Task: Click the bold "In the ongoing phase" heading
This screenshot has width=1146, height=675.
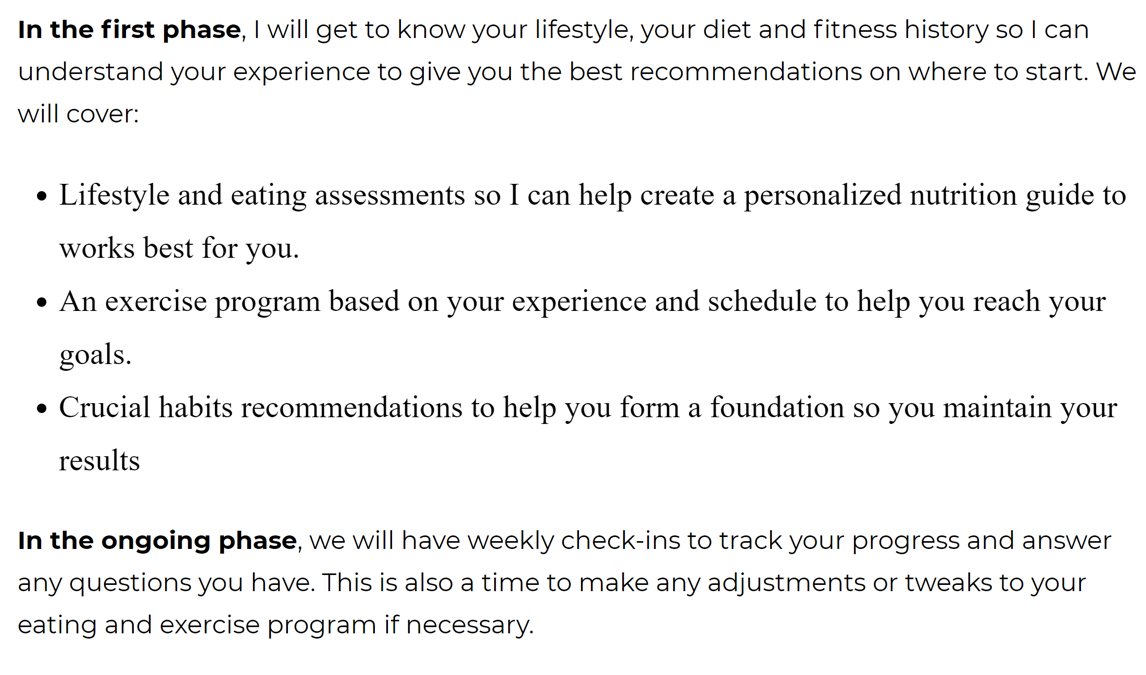Action: click(157, 541)
